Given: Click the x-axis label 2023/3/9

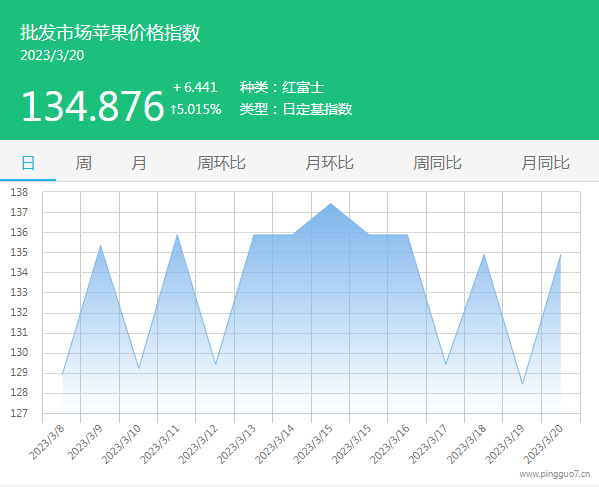Looking at the screenshot, I should (85, 442).
